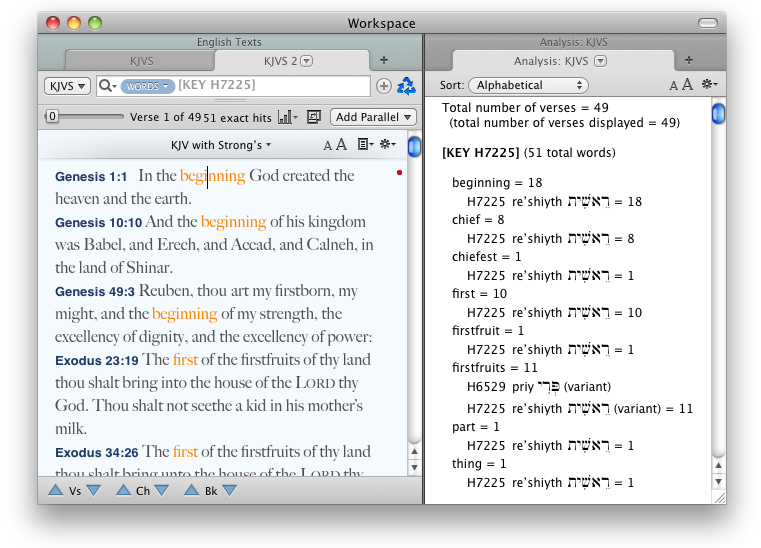Open the Analysis pane gear menu
This screenshot has width=761, height=548.
tap(709, 86)
